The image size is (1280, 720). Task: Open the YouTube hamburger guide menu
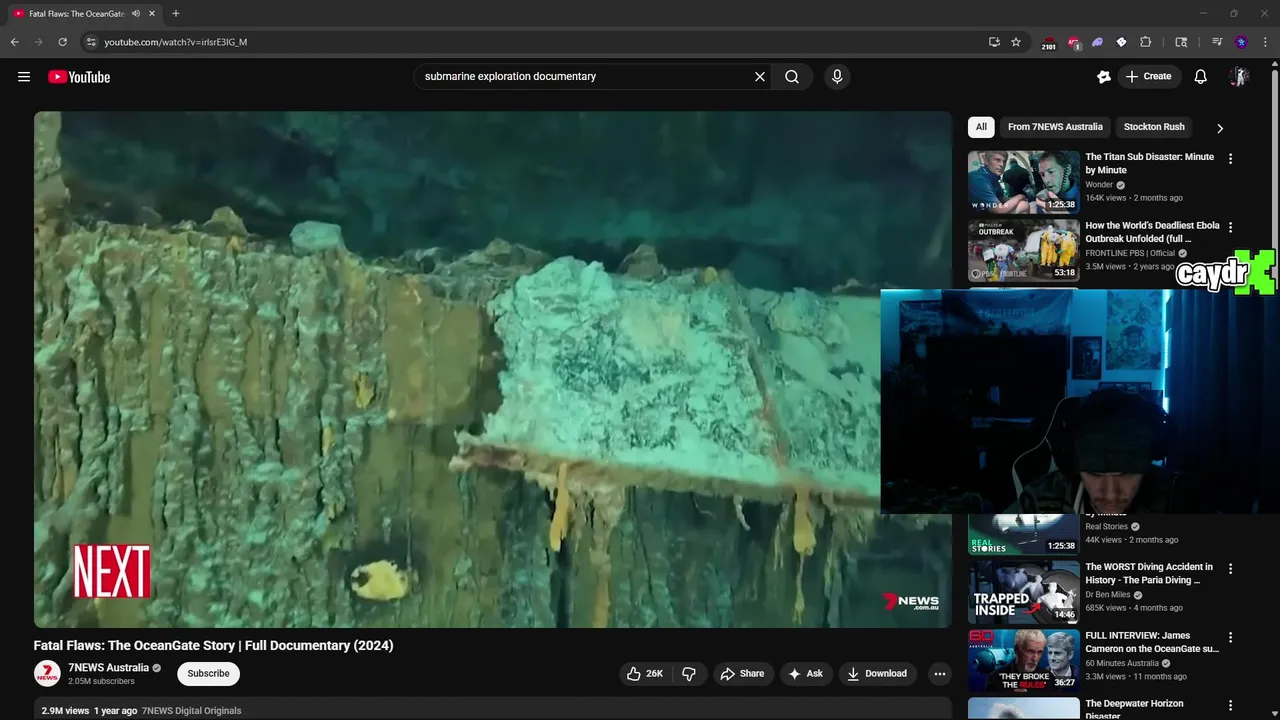click(x=24, y=77)
